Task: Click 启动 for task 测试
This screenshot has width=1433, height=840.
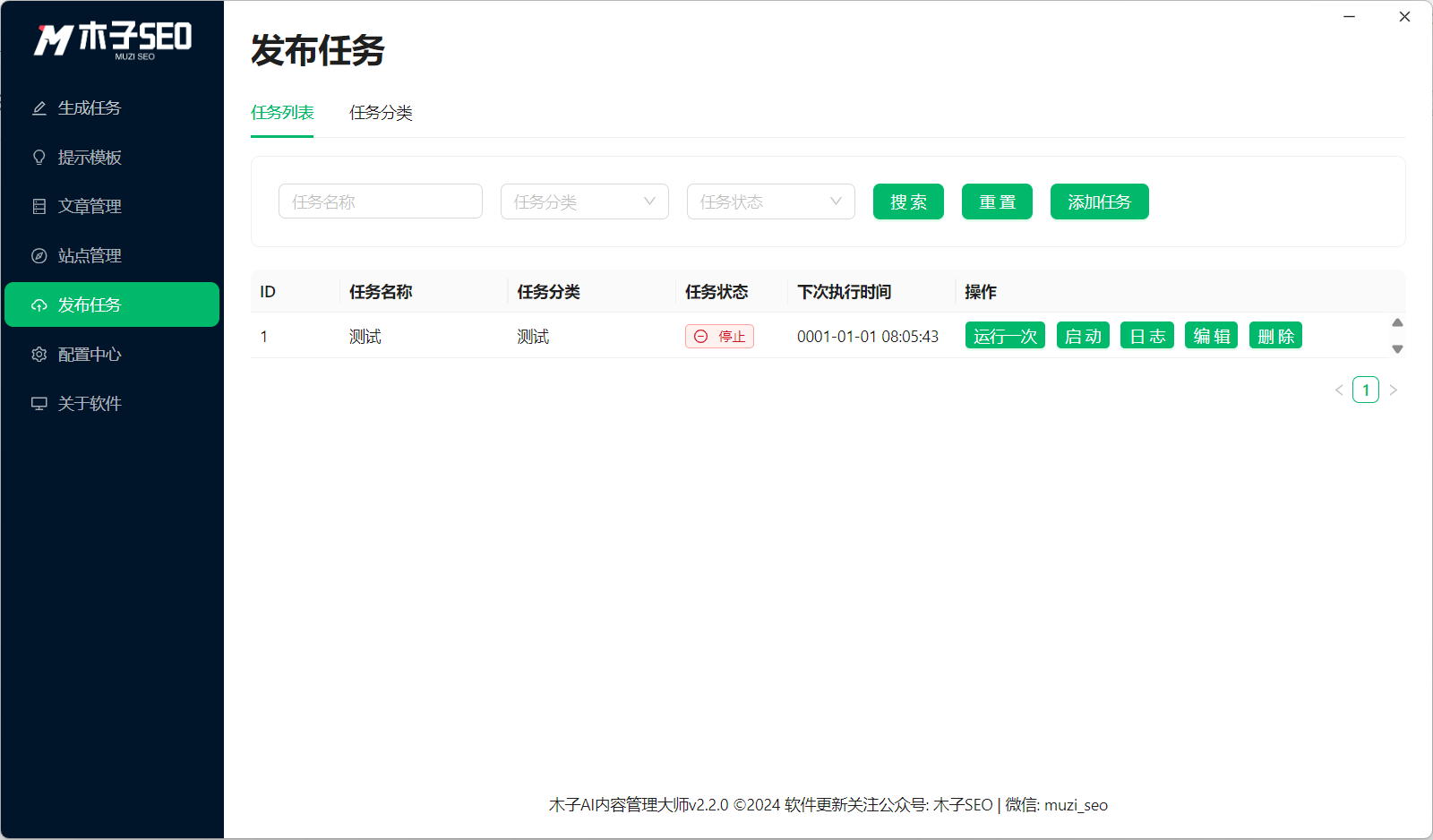Action: tap(1084, 336)
